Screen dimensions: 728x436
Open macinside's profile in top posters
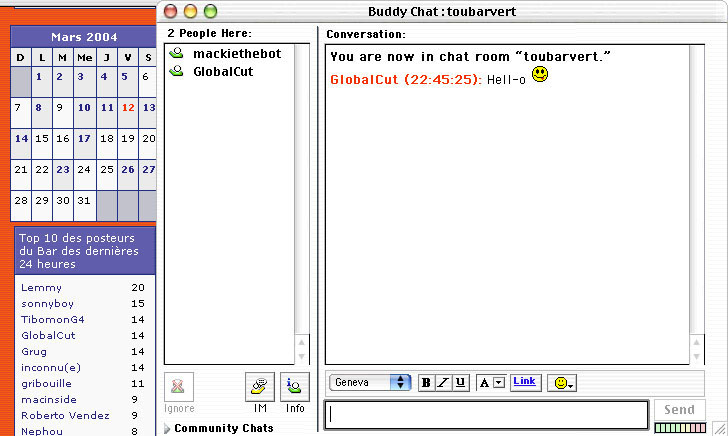click(x=49, y=399)
